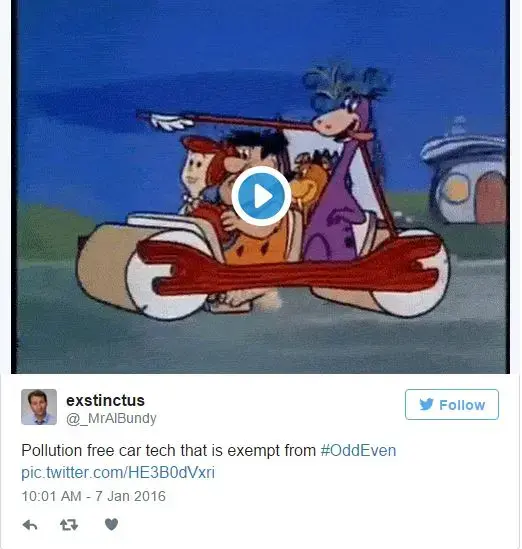This screenshot has height=549, width=522.
Task: Retweet this tweet with retweet icon
Action: (69, 525)
